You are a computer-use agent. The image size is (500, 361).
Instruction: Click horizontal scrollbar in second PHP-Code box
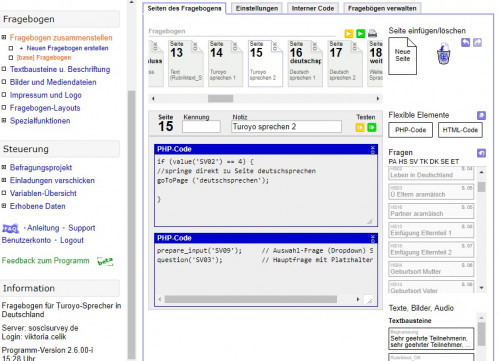(x=251, y=299)
